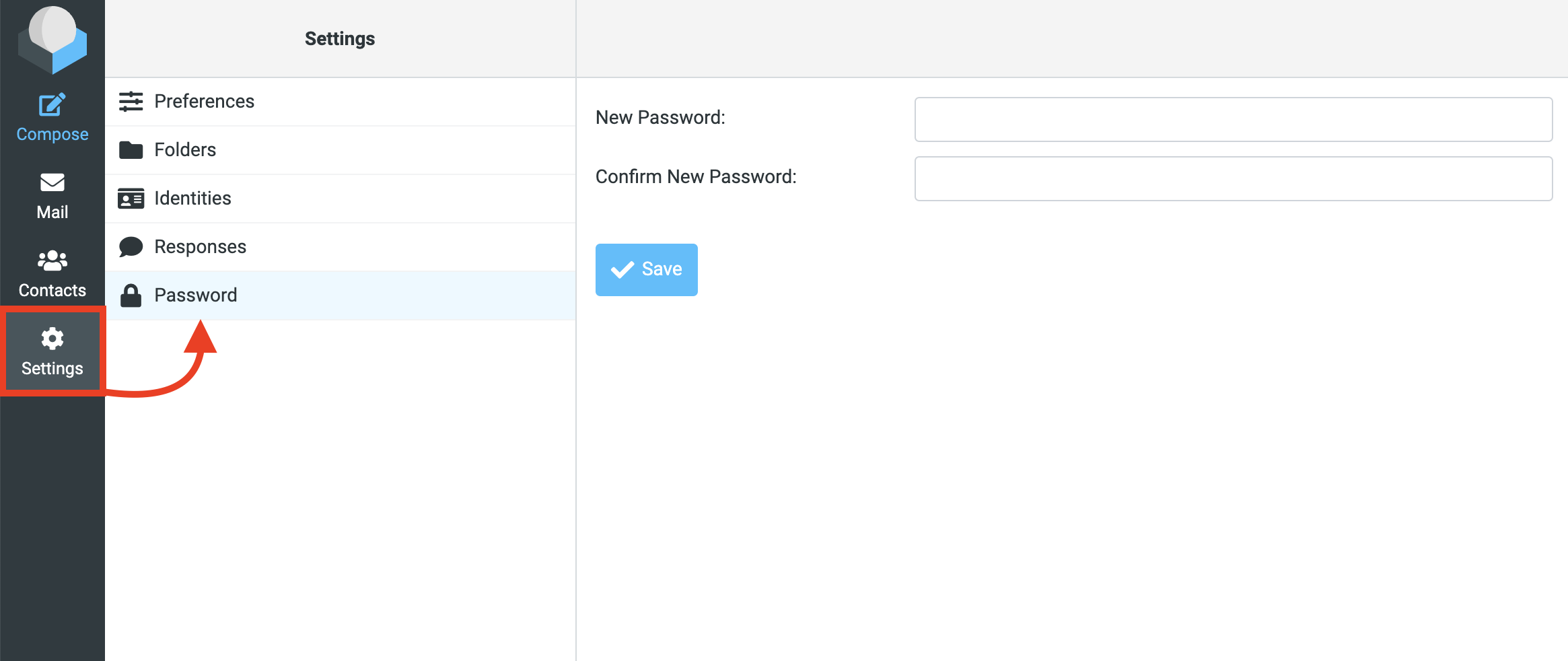
Task: Click the Preferences sliders icon
Action: [x=131, y=102]
